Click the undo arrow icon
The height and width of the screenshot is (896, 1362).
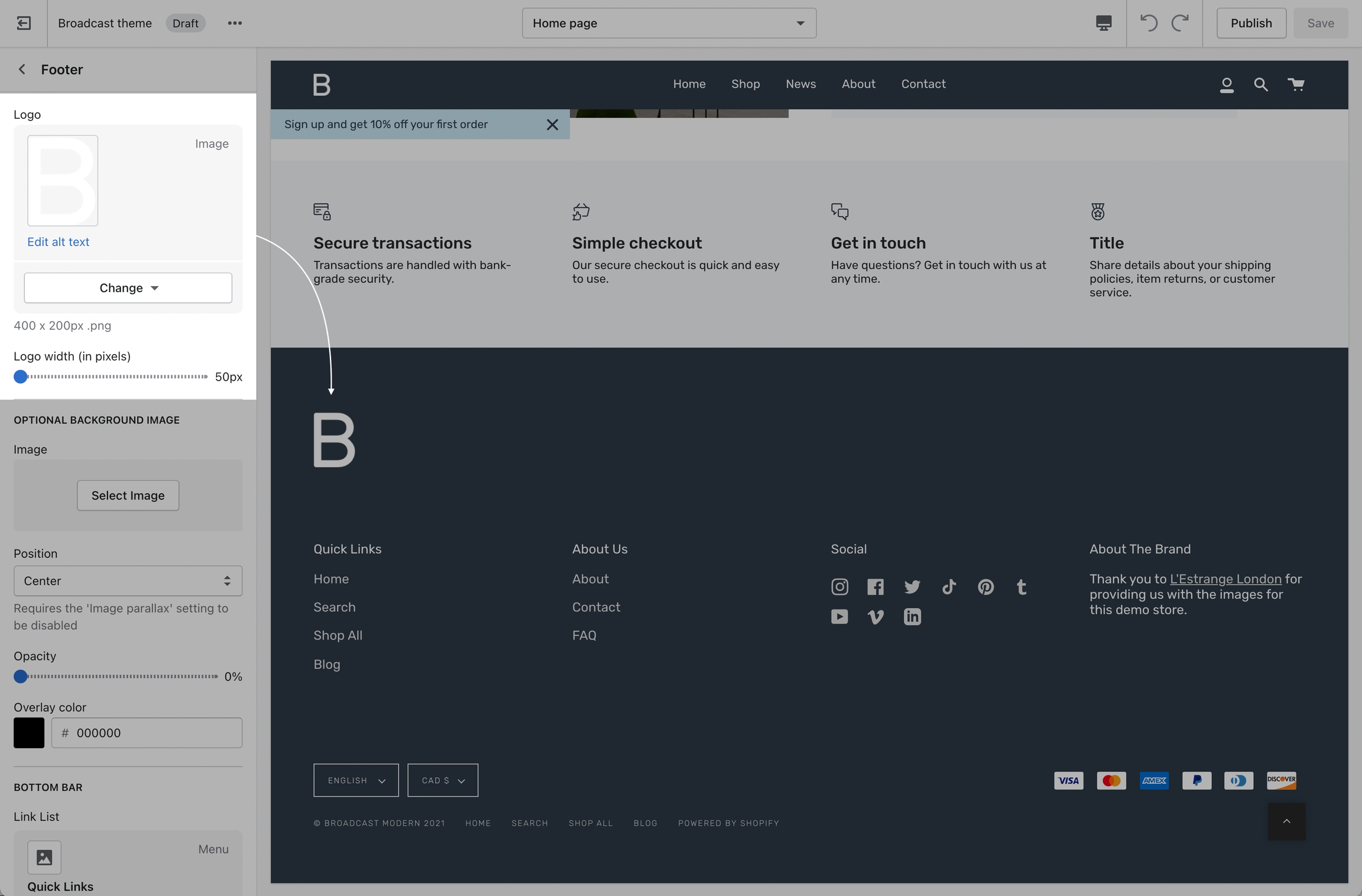[x=1149, y=23]
